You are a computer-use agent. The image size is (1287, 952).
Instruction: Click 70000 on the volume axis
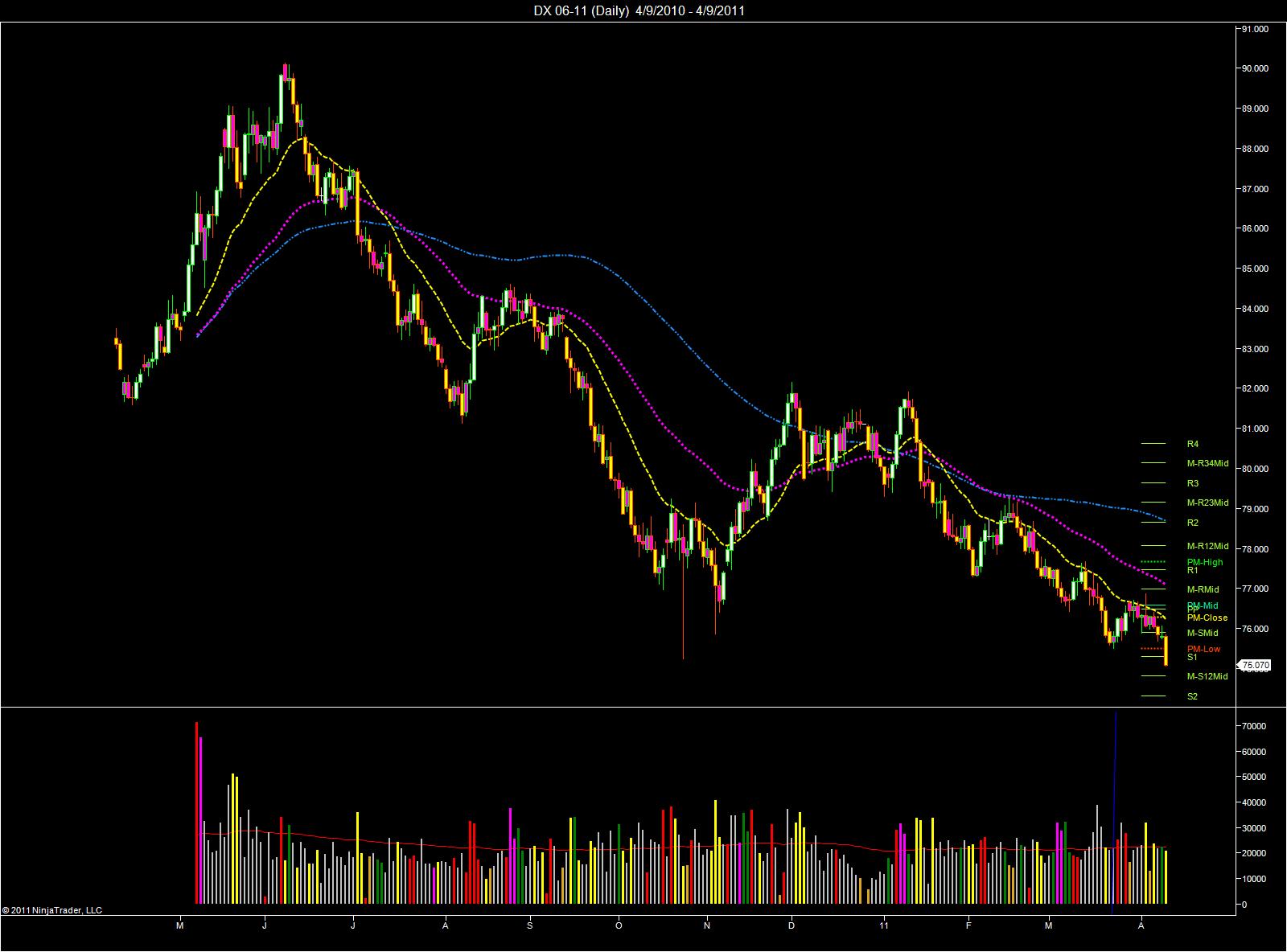(x=1255, y=726)
